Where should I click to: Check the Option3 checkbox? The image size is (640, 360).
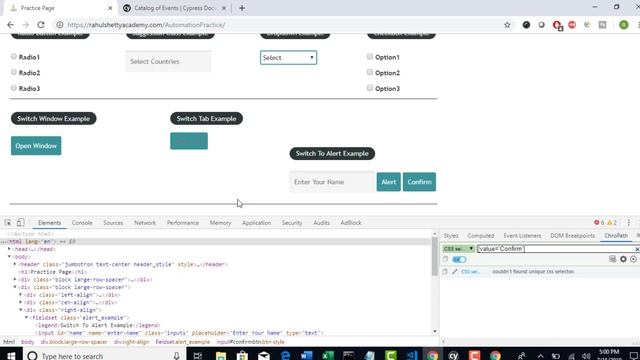(370, 87)
